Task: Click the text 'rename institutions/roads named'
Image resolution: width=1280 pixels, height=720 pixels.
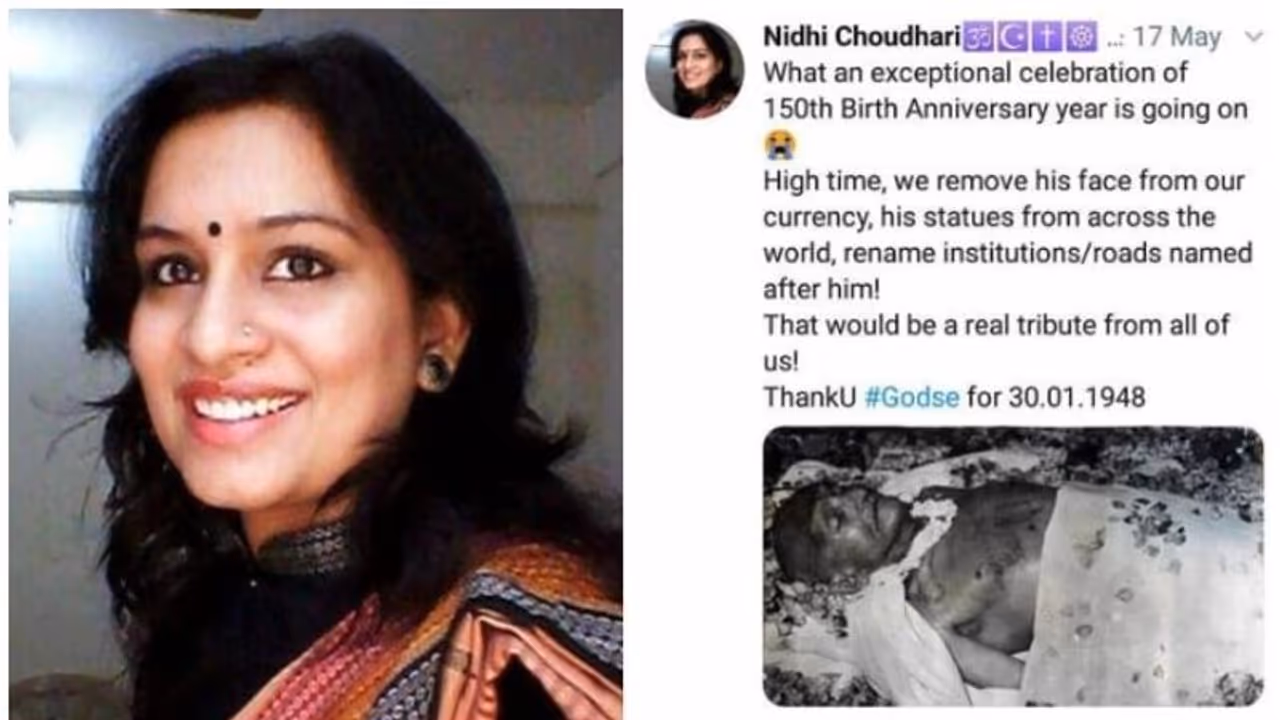Action: [1007, 253]
